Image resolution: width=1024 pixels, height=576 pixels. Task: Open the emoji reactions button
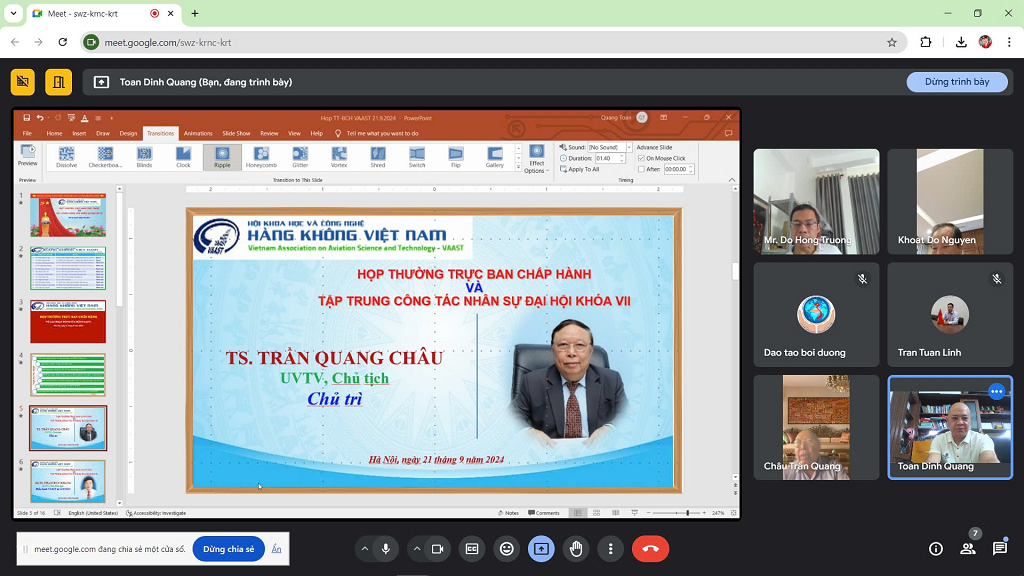507,549
